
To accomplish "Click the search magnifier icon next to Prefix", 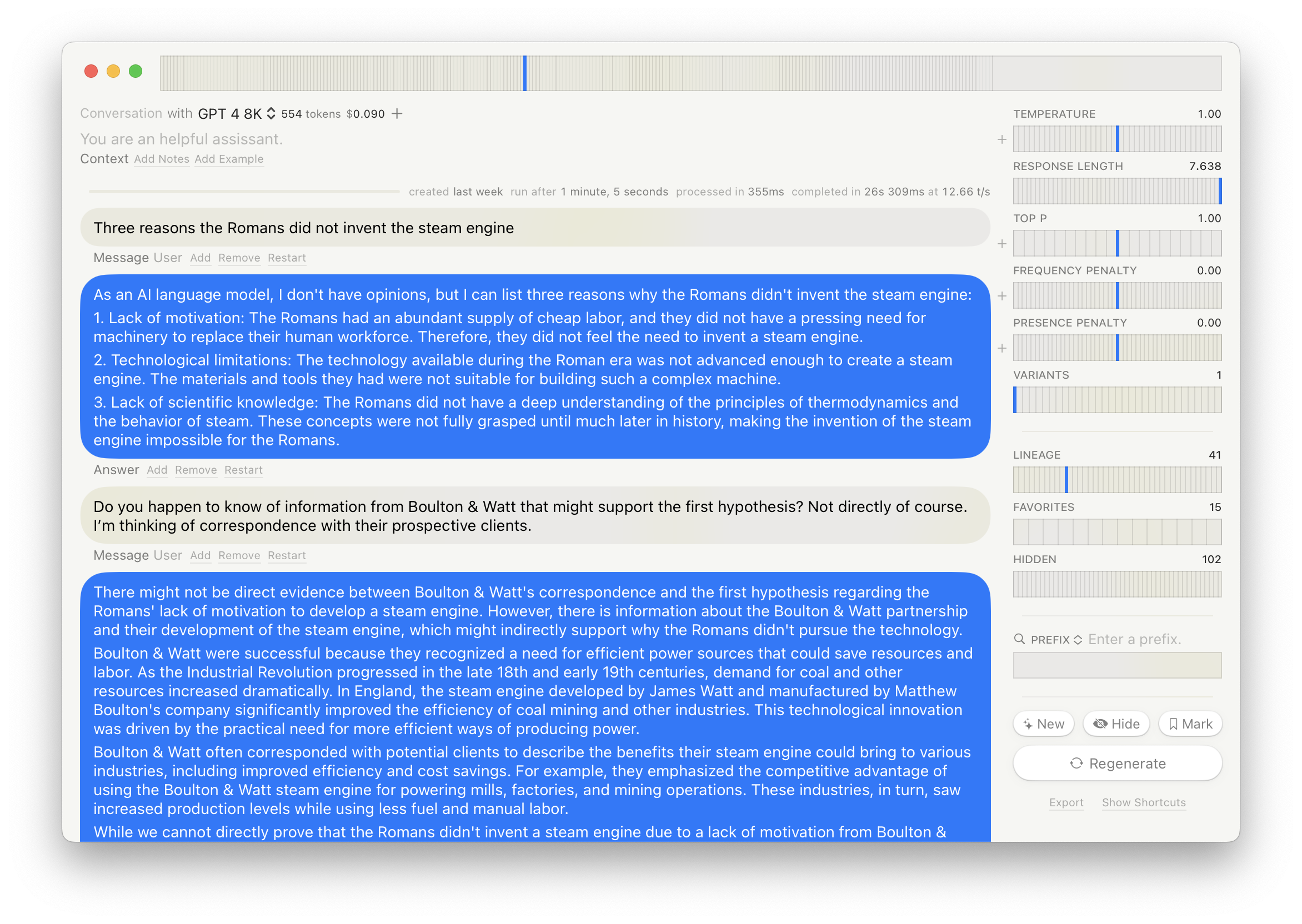I will (x=1019, y=639).
